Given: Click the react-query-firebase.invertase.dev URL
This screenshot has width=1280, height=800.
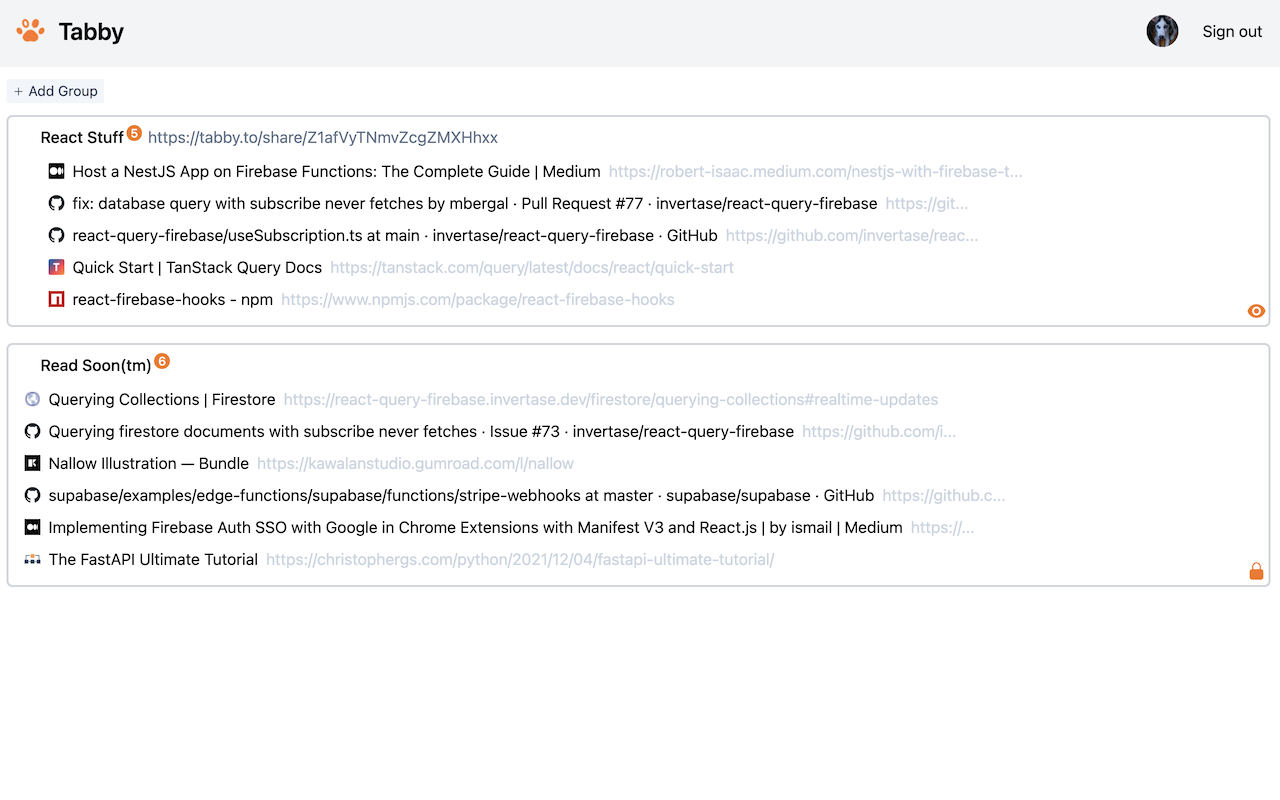Looking at the screenshot, I should (611, 400).
